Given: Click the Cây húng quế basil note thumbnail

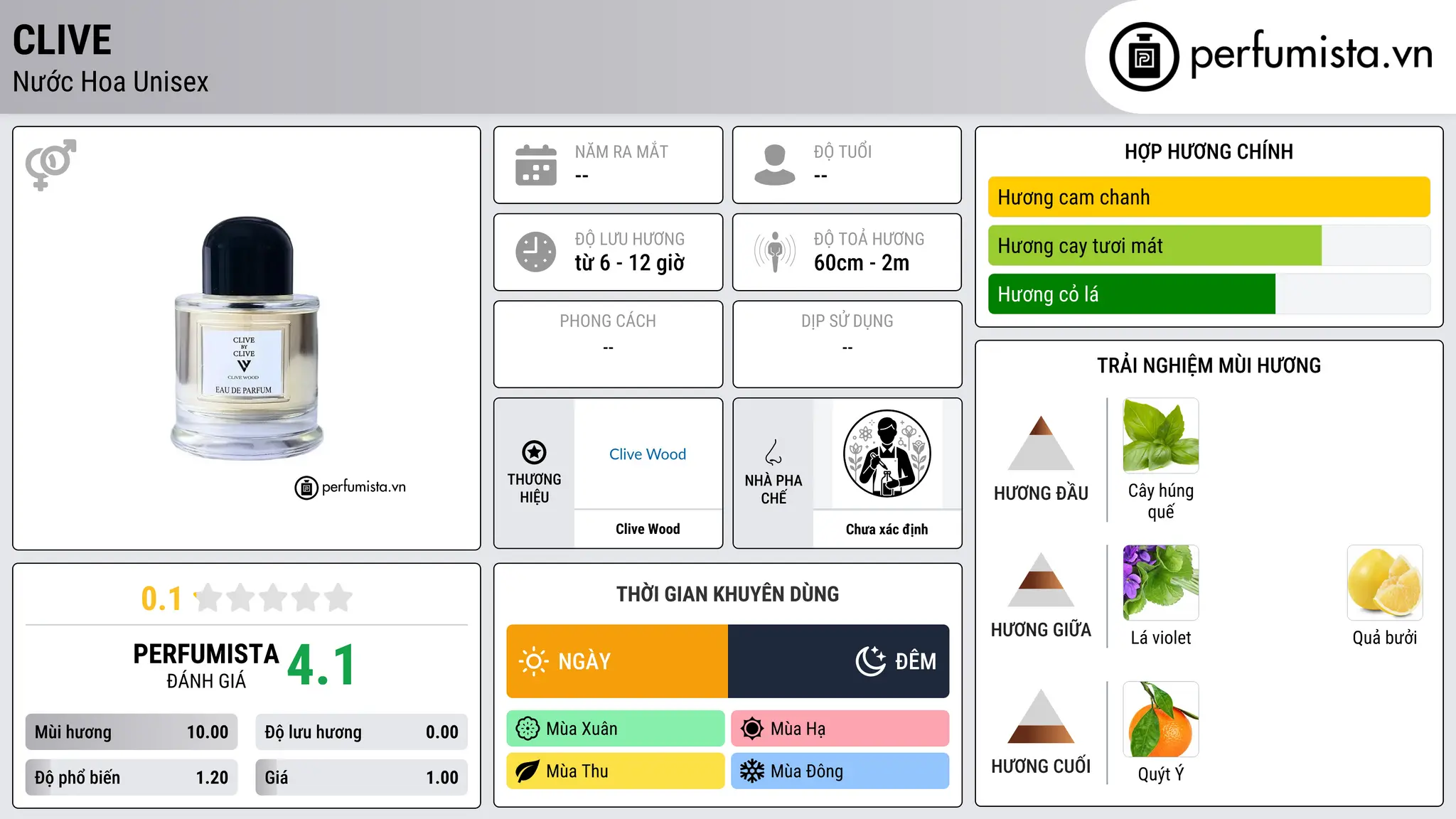Looking at the screenshot, I should click(1161, 435).
